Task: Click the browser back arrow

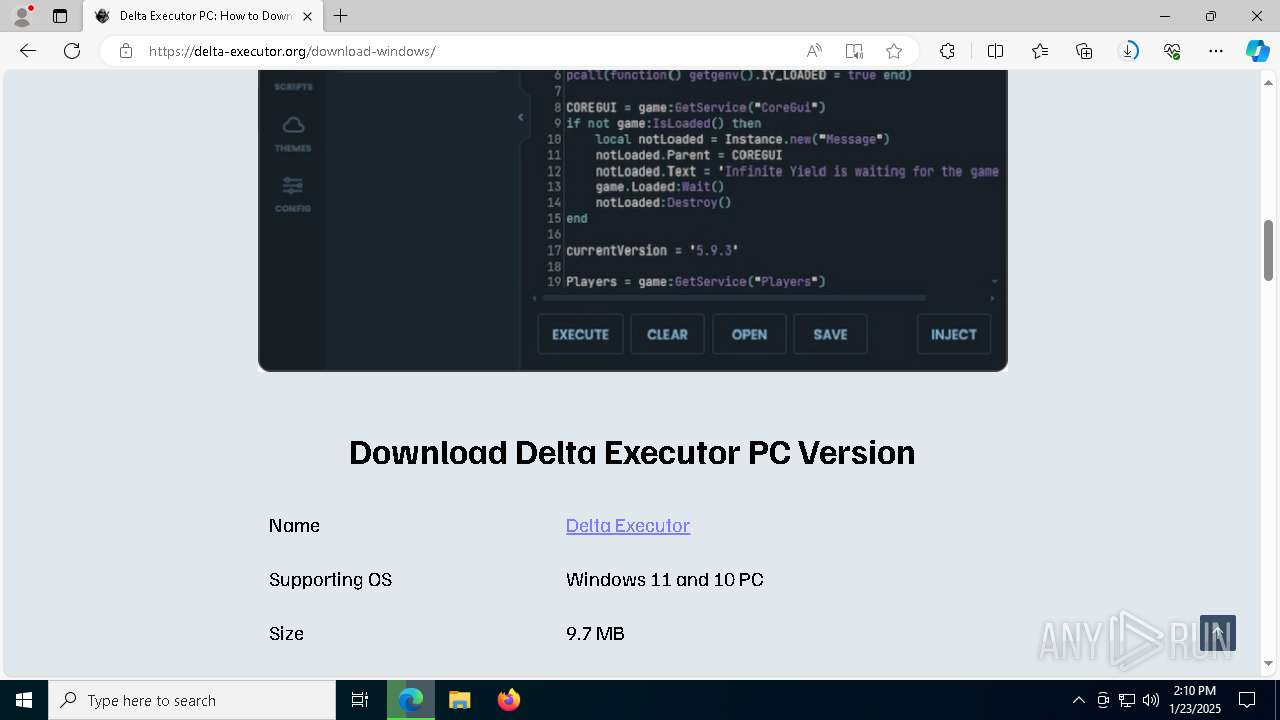Action: point(28,51)
